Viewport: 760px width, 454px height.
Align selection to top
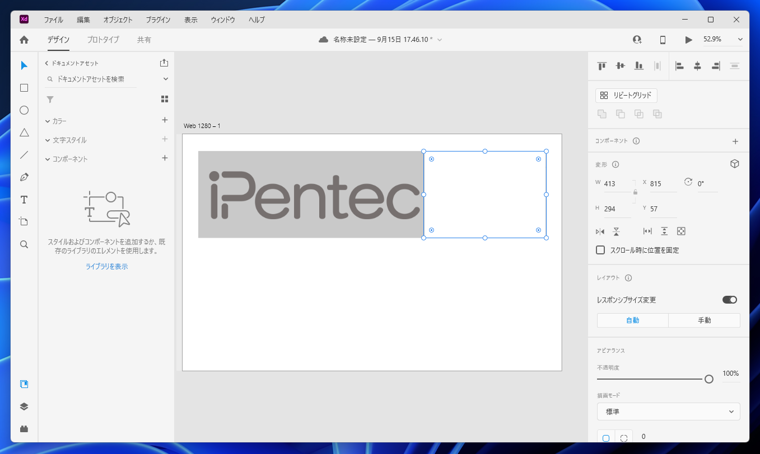coord(602,66)
